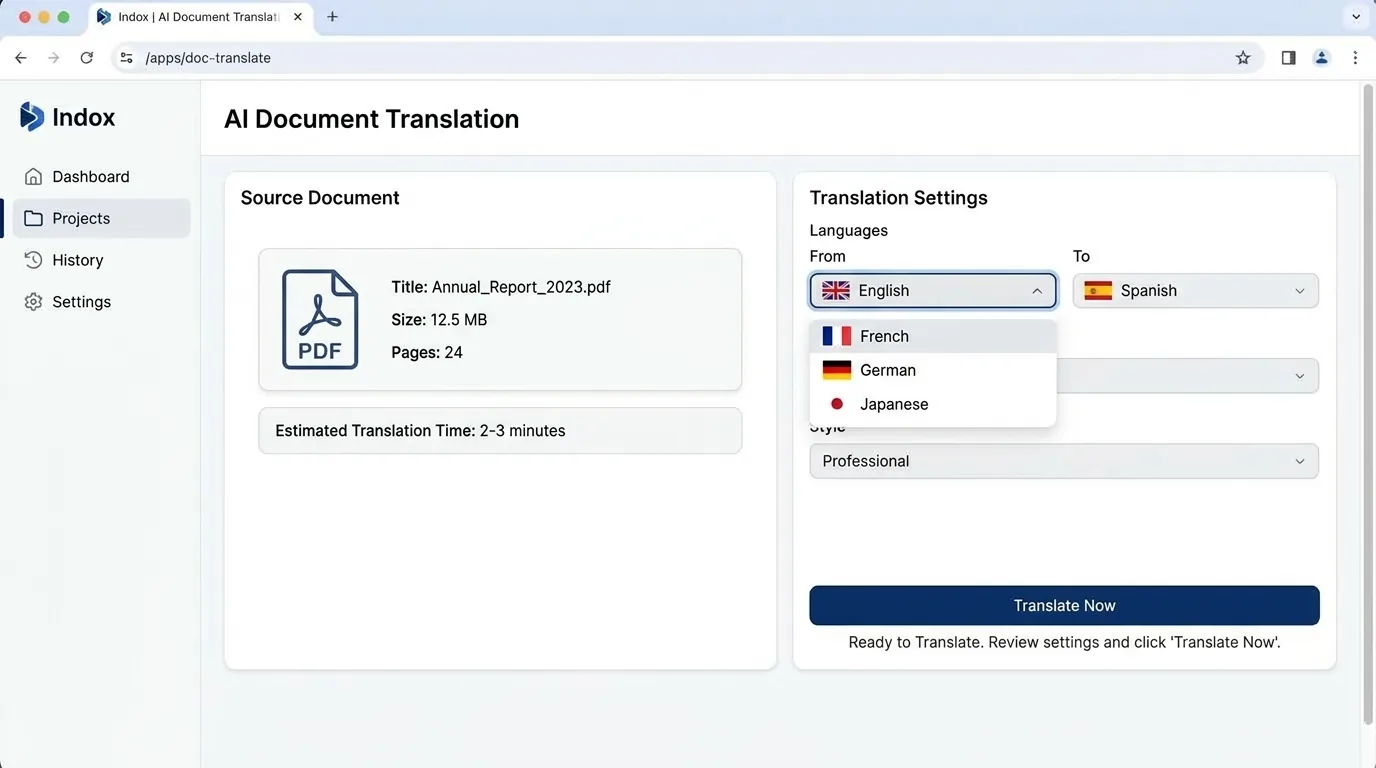Go to Dashboard in sidebar
This screenshot has height=768, width=1376.
(101, 177)
